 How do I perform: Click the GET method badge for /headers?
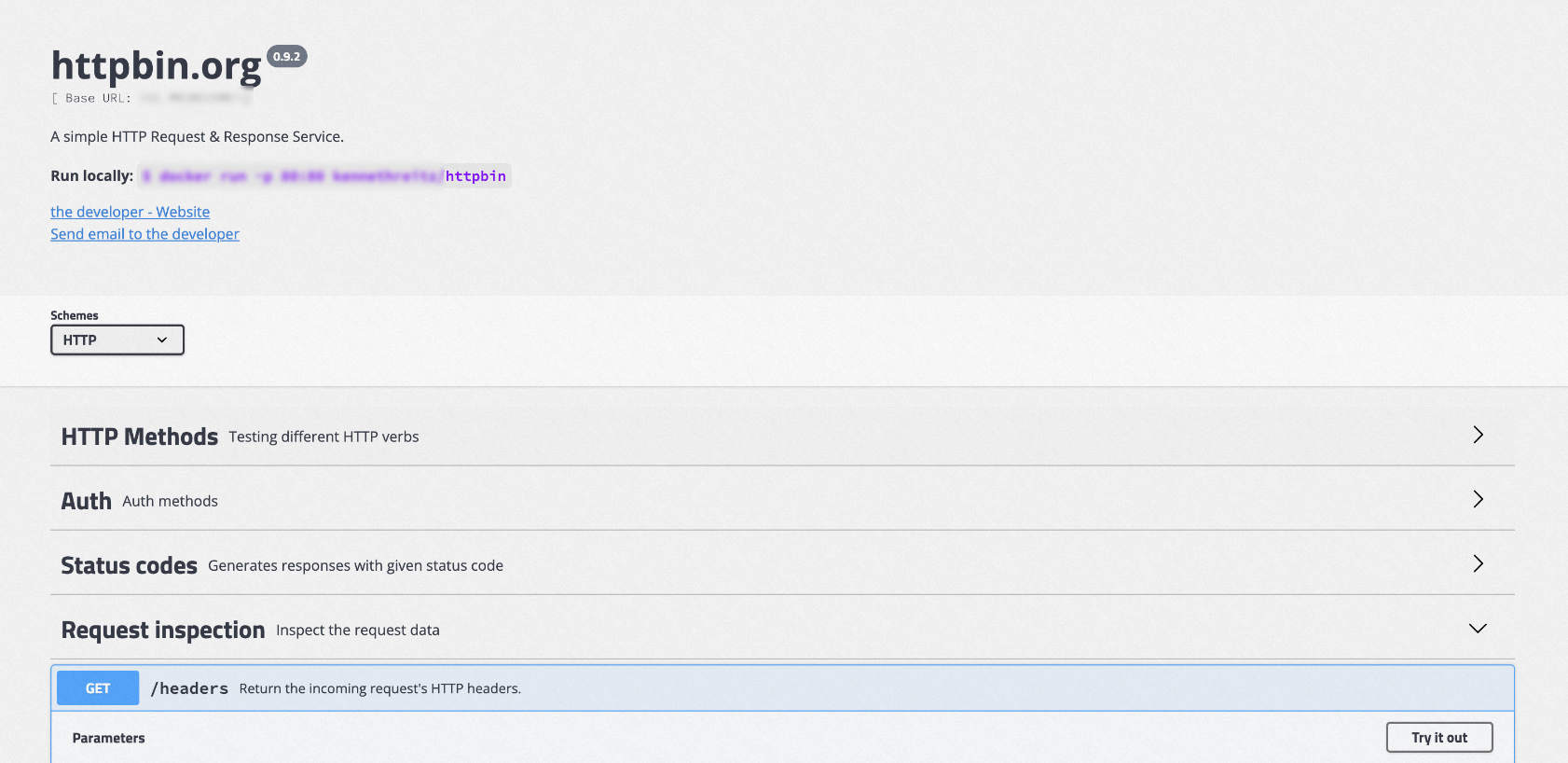coord(98,688)
